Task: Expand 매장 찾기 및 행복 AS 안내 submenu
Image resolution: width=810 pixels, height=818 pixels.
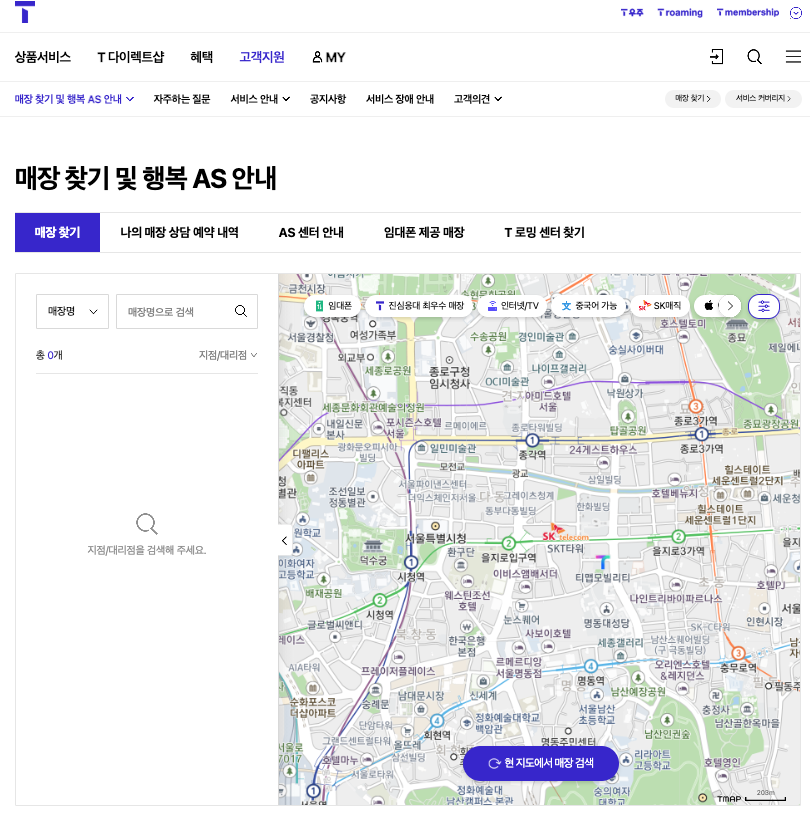Action: 75,99
